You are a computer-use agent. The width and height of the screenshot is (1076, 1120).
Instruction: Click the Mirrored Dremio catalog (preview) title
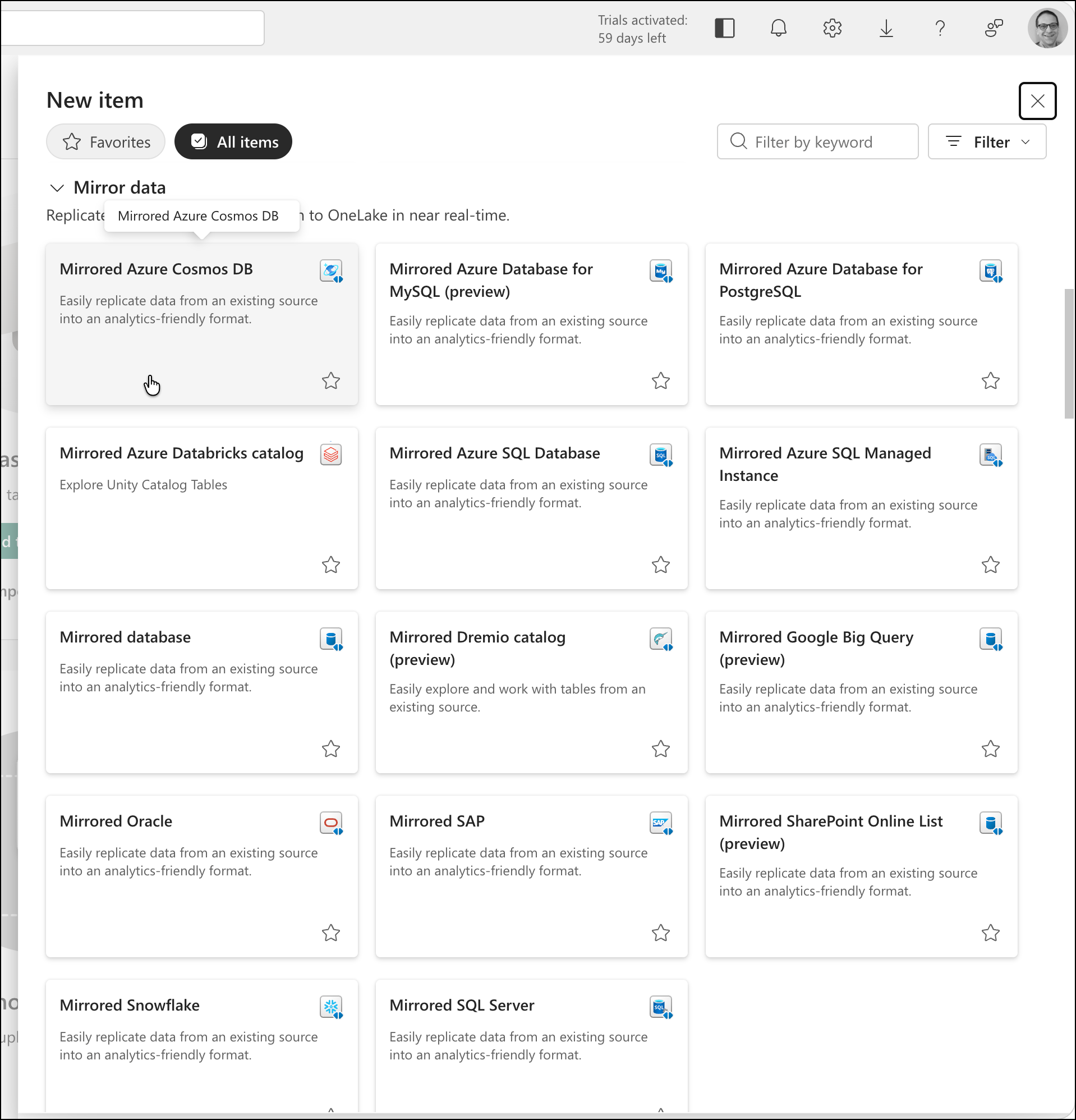pyautogui.click(x=478, y=648)
